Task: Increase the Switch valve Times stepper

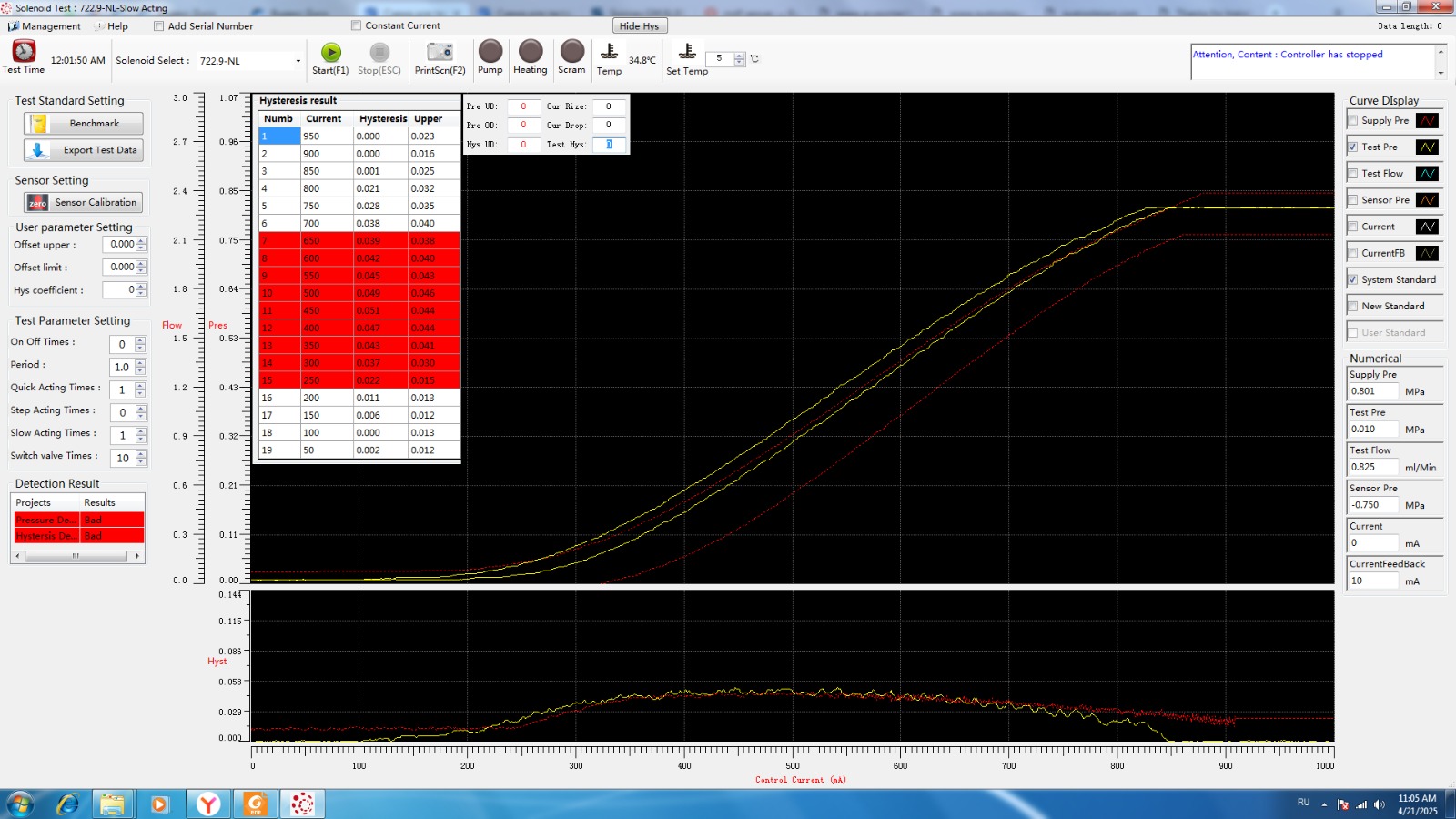Action: click(140, 454)
